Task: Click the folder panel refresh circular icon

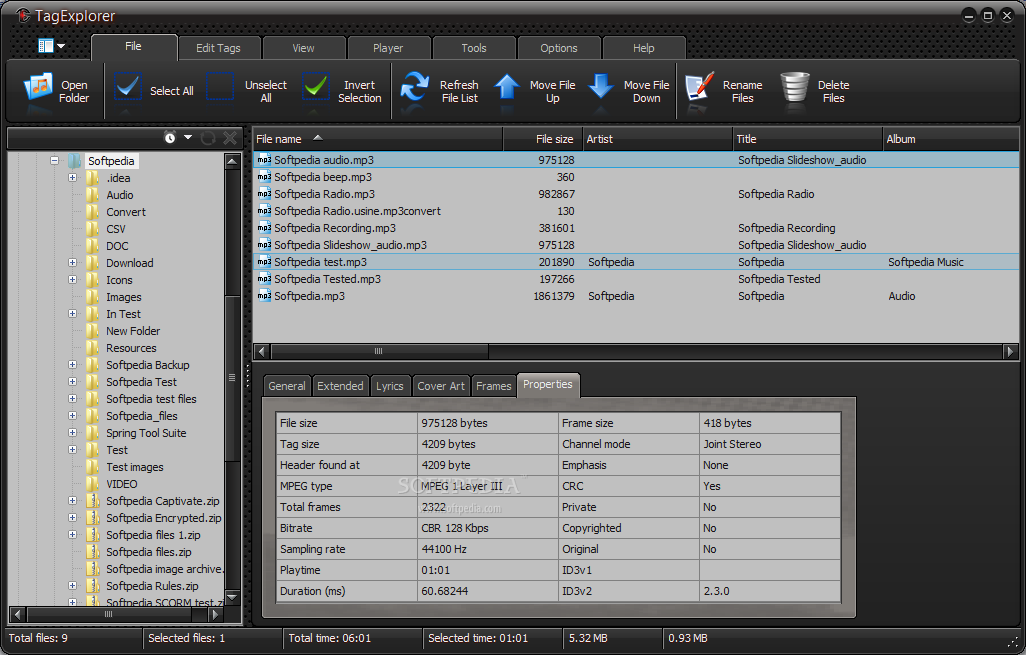Action: 208,137
